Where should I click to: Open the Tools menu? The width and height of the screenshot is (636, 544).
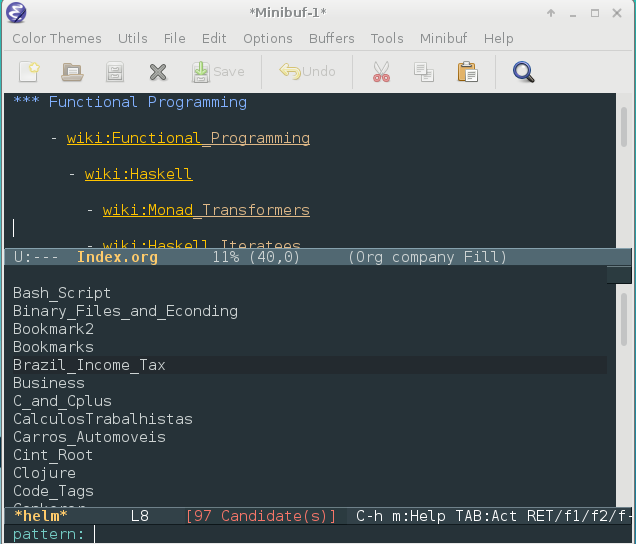click(387, 39)
